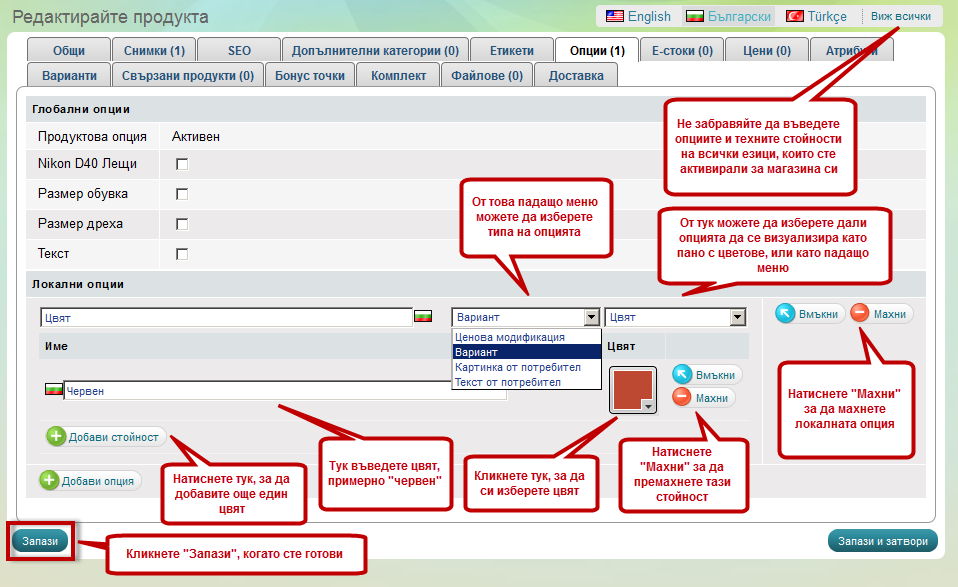Click the Запази и затвори button
Image resolution: width=958 pixels, height=587 pixels.
pyautogui.click(x=882, y=541)
